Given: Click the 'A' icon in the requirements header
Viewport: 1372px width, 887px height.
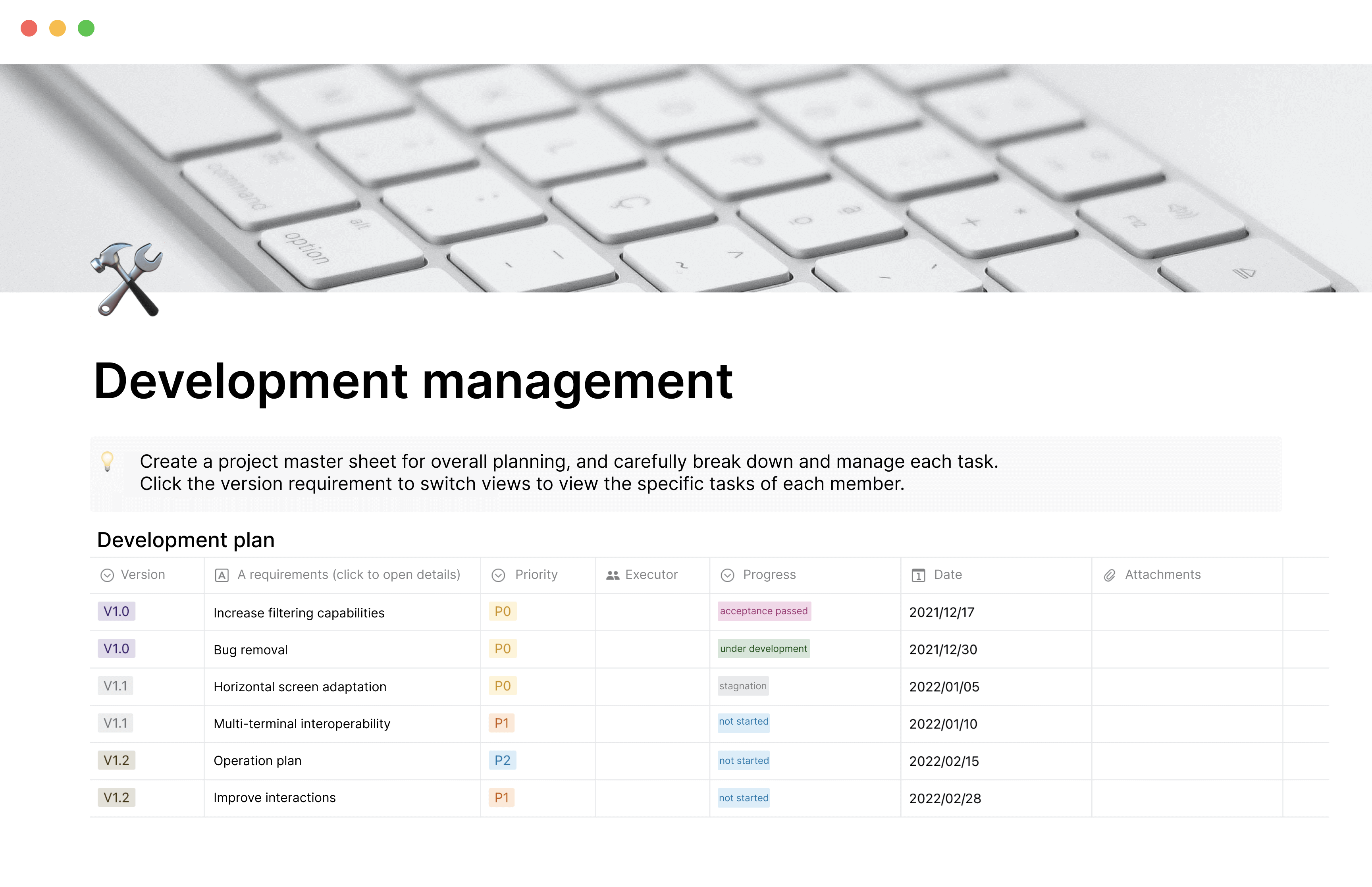Looking at the screenshot, I should tap(222, 574).
